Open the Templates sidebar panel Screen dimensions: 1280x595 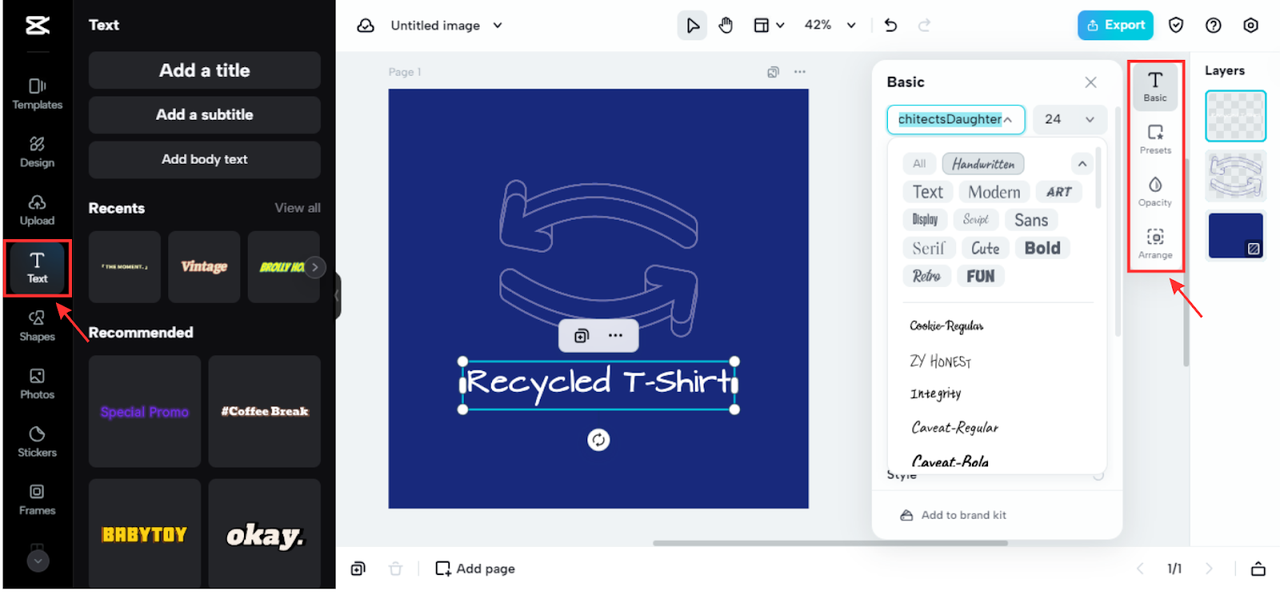(37, 94)
